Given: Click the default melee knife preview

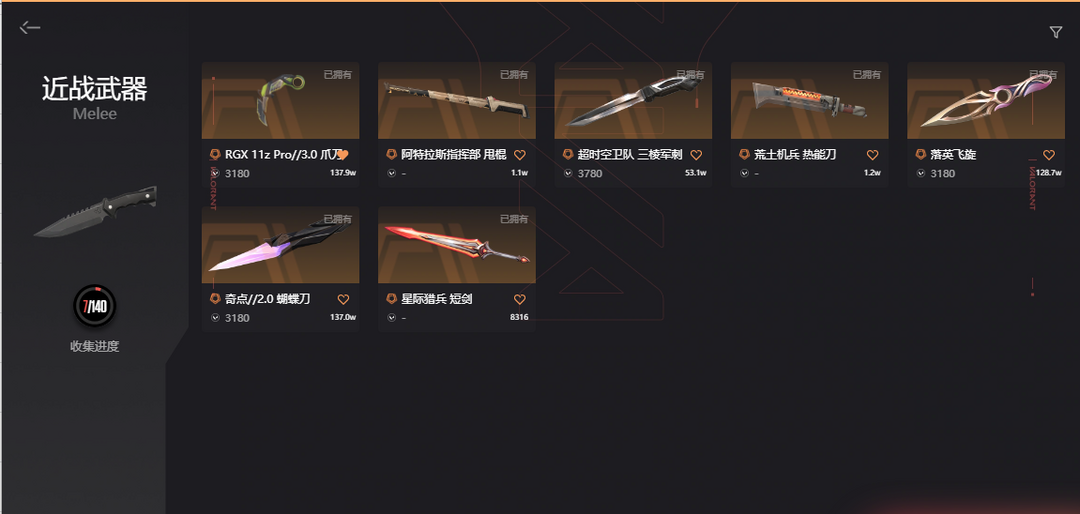Looking at the screenshot, I should click(x=96, y=211).
